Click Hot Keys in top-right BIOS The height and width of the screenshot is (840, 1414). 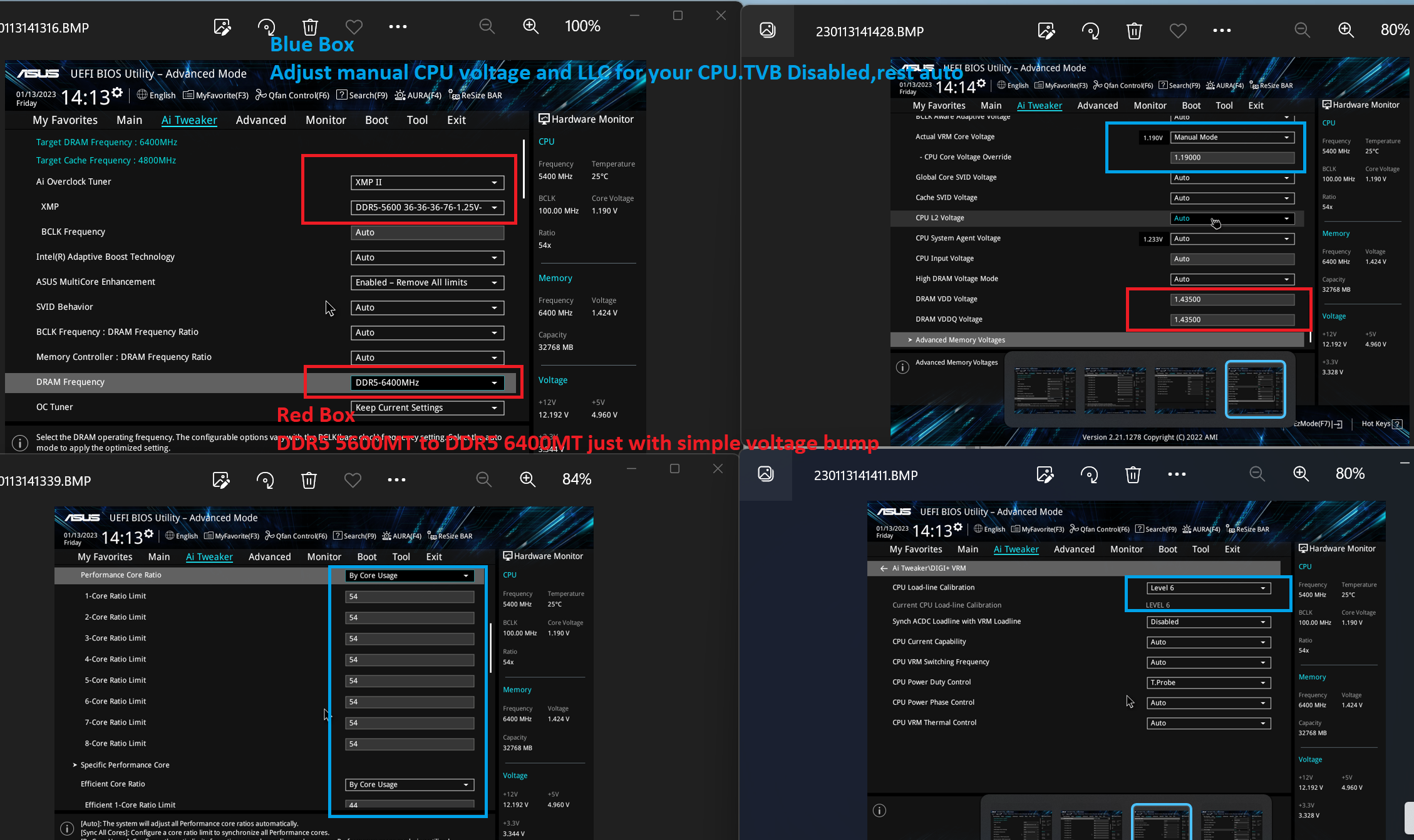pyautogui.click(x=1381, y=424)
